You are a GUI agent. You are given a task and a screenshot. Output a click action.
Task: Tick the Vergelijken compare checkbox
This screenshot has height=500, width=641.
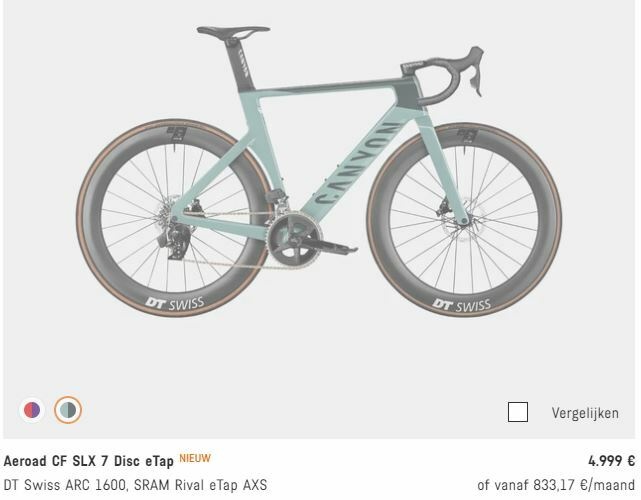[x=518, y=412]
